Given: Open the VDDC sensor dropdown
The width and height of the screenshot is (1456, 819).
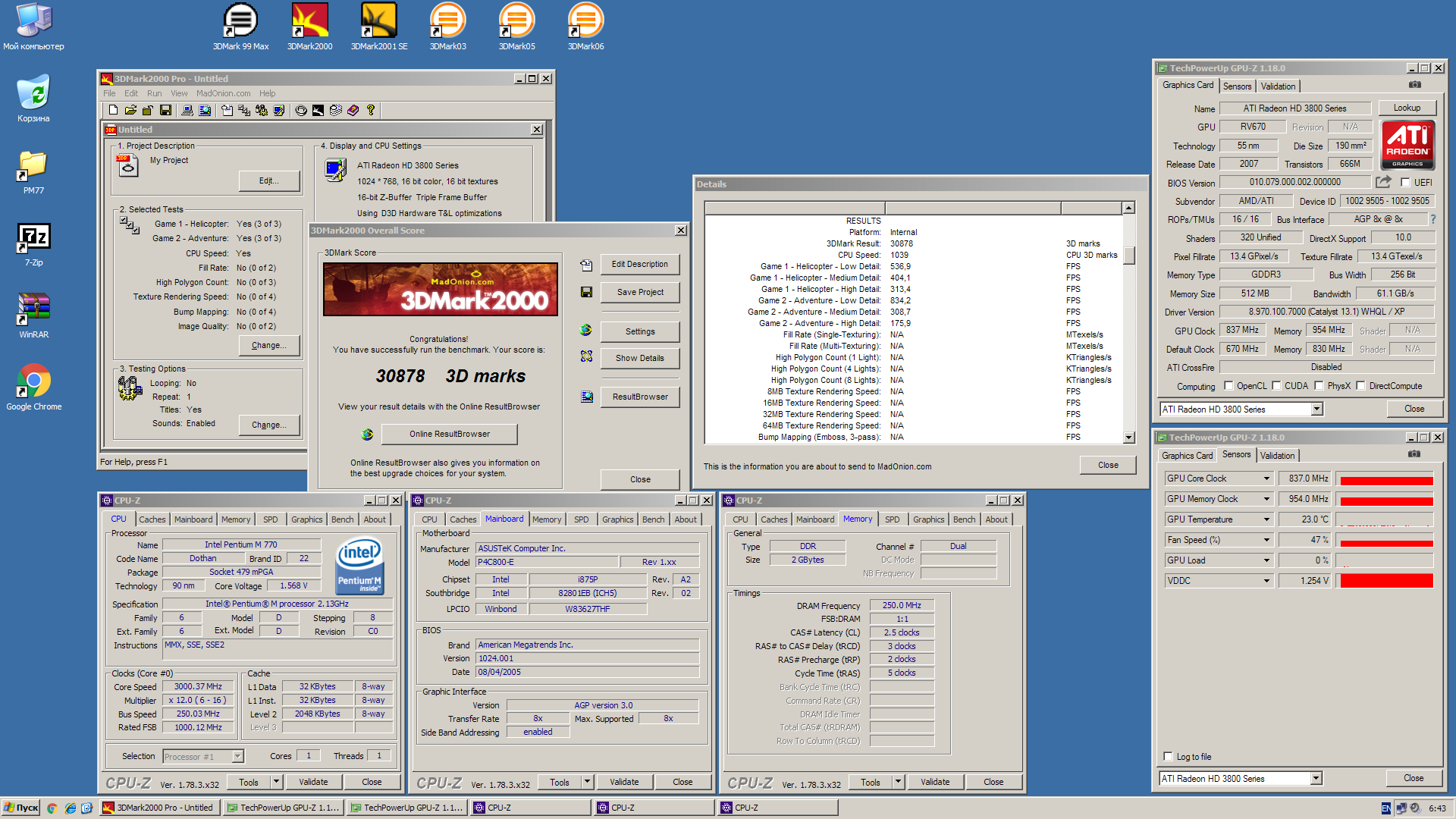Looking at the screenshot, I should [1266, 581].
